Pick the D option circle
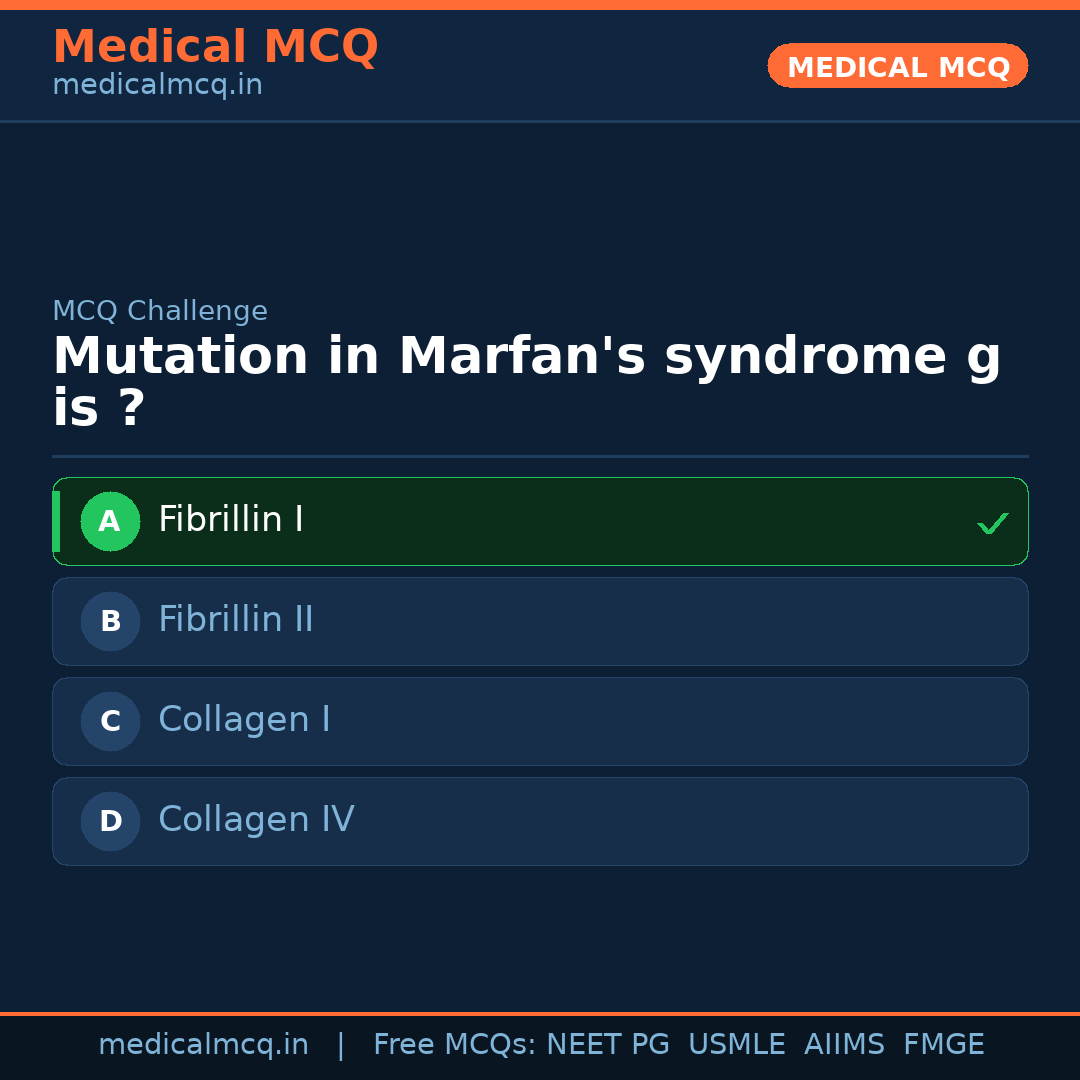The width and height of the screenshot is (1080, 1080). [110, 821]
